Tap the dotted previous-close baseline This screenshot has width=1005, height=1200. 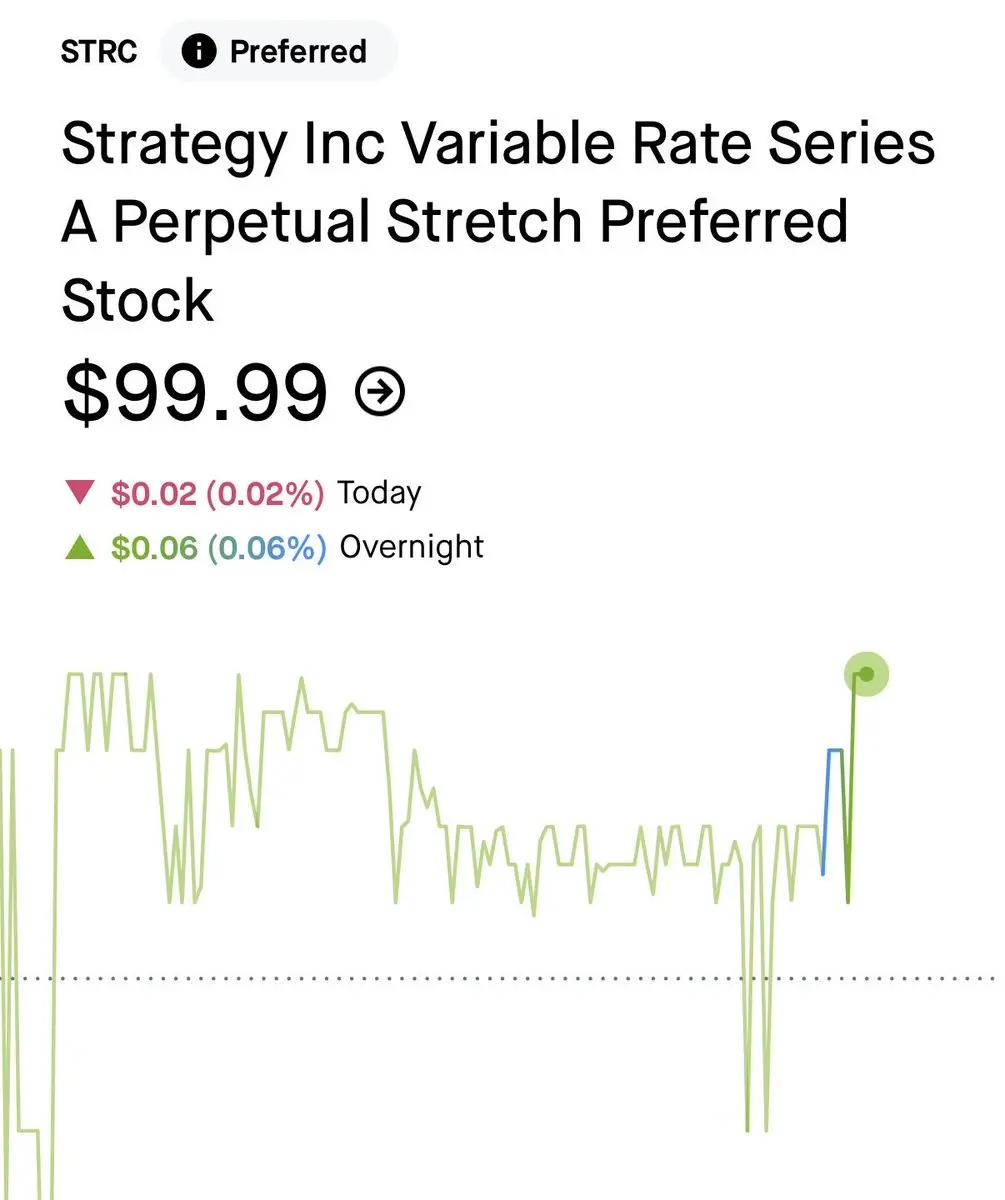pyautogui.click(x=502, y=978)
